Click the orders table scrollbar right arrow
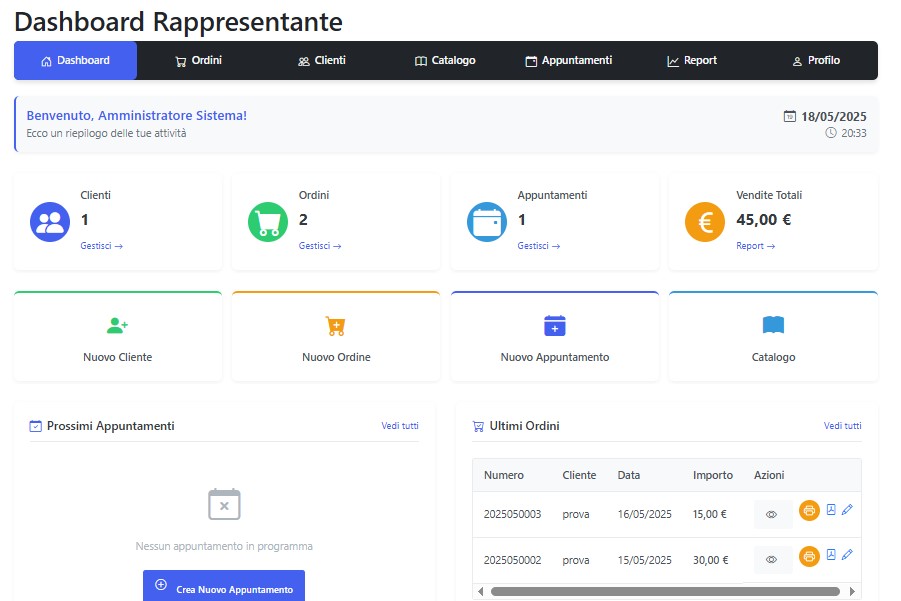This screenshot has width=901, height=601. [x=853, y=591]
